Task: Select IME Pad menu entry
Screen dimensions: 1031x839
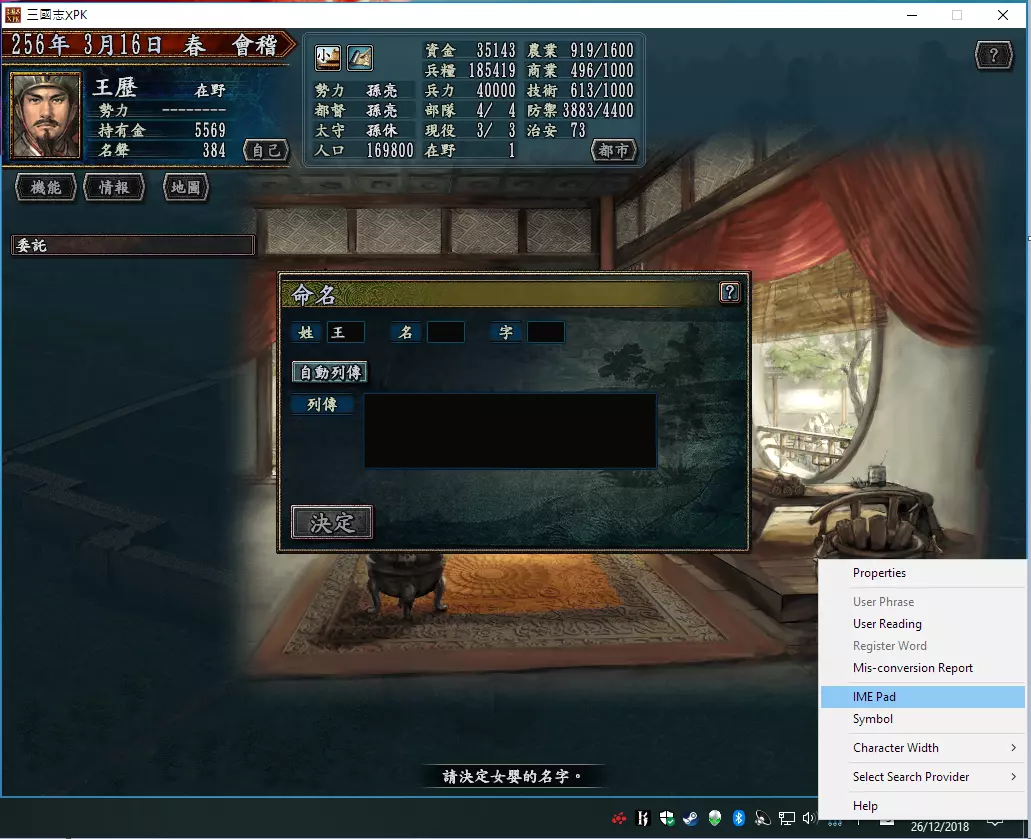Action: (923, 696)
